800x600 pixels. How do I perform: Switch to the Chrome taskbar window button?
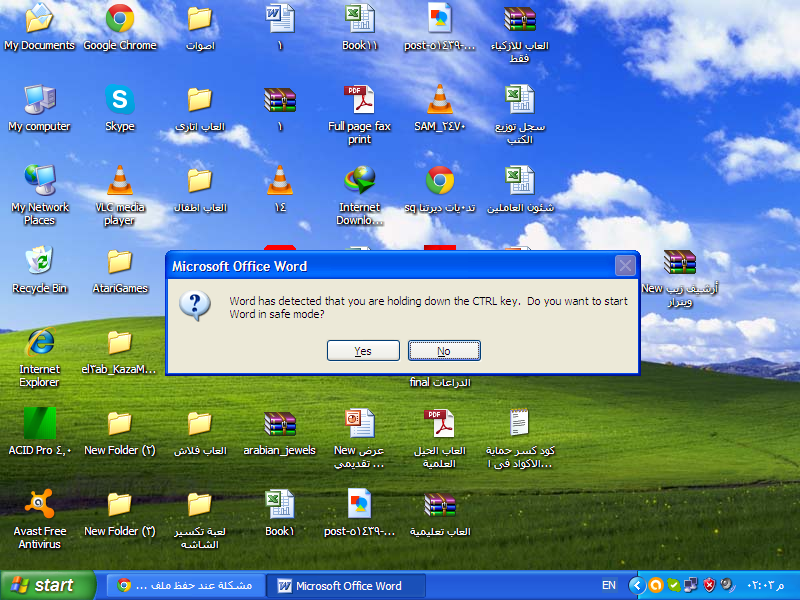tap(186, 585)
